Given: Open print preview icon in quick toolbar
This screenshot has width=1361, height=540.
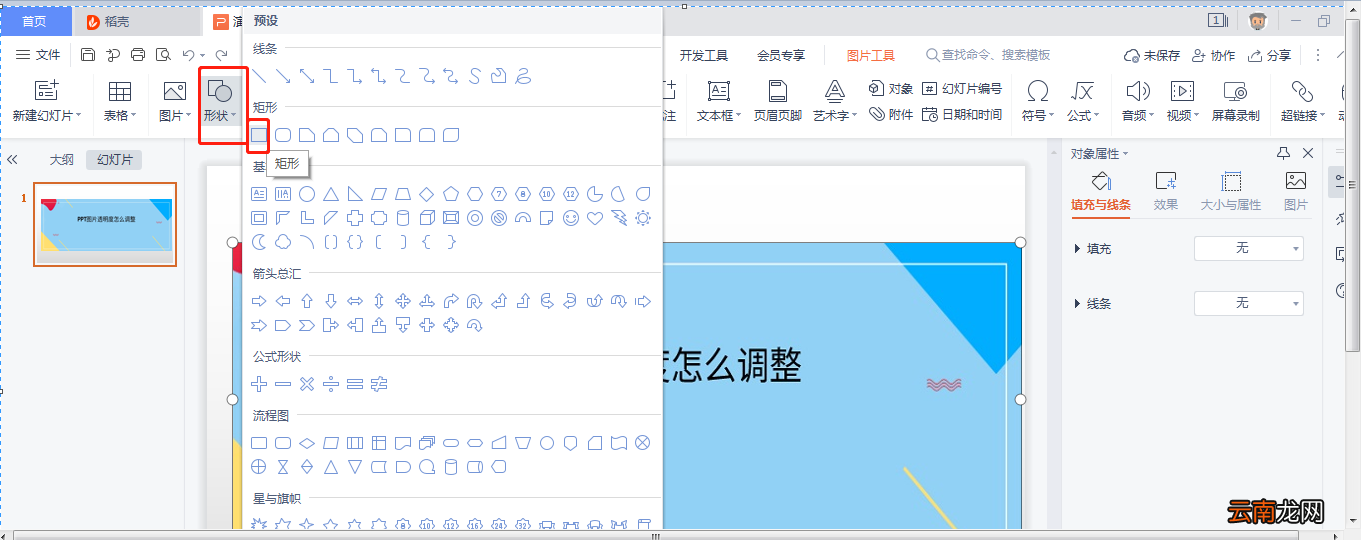Looking at the screenshot, I should tap(163, 55).
